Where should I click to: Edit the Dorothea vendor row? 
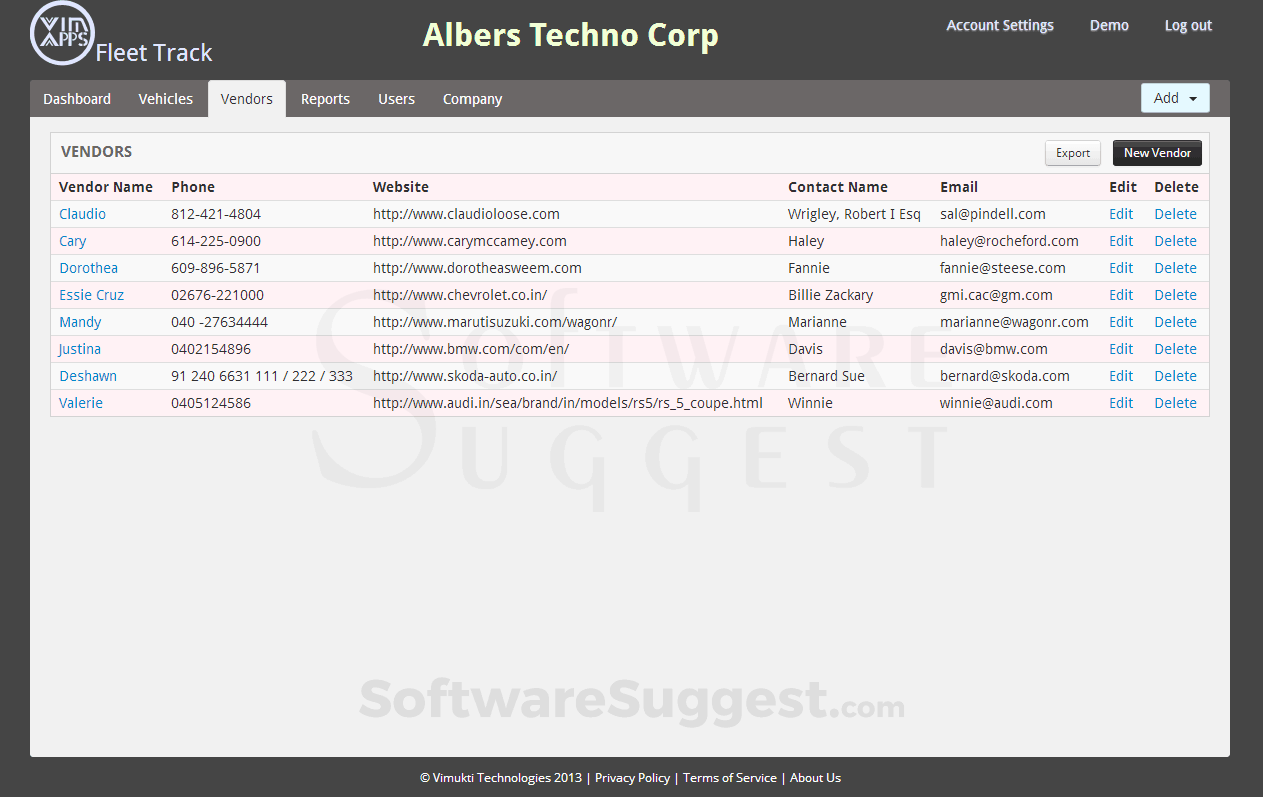click(1121, 268)
